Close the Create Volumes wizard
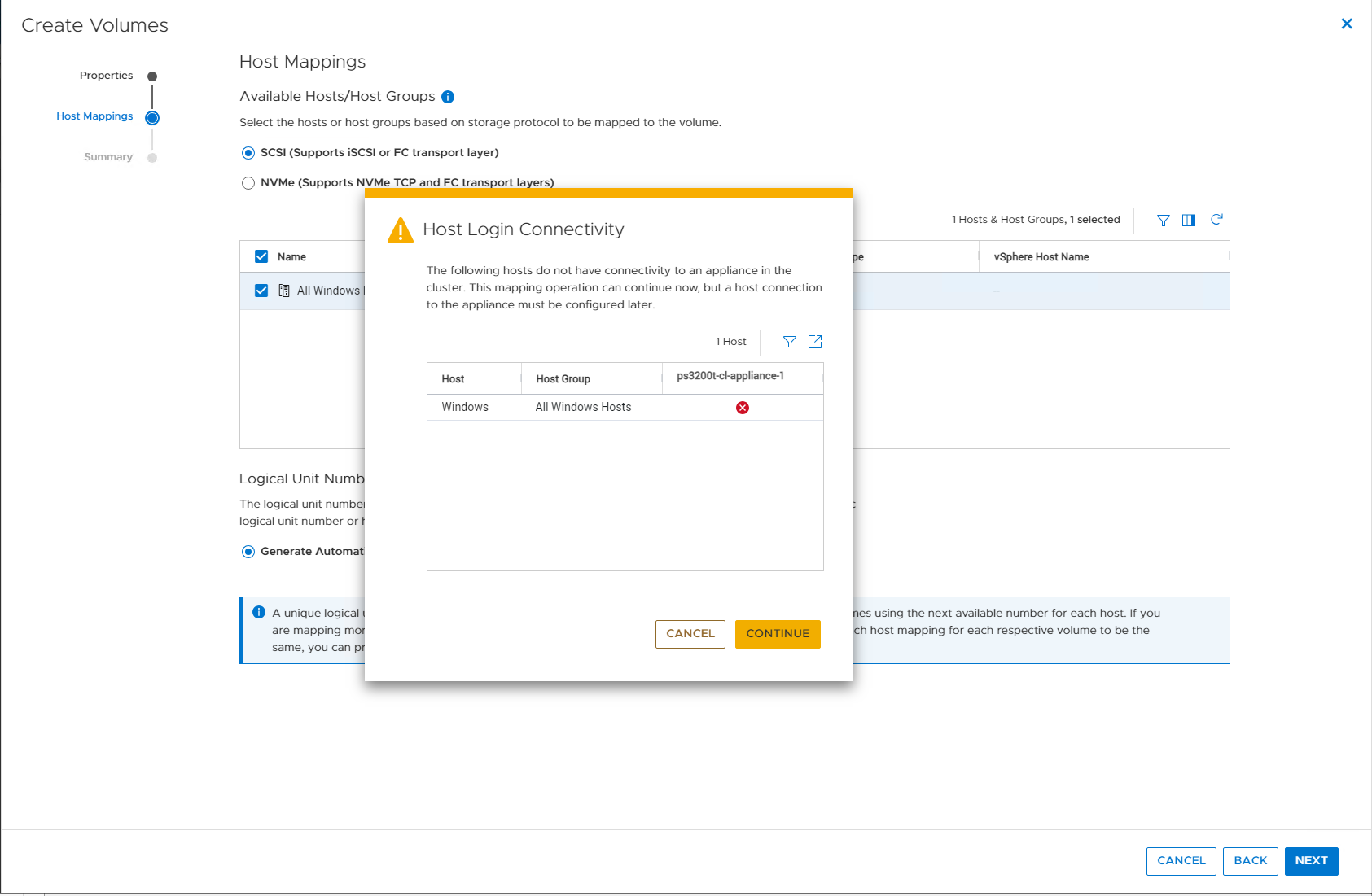The height and width of the screenshot is (896, 1372). pyautogui.click(x=1347, y=24)
